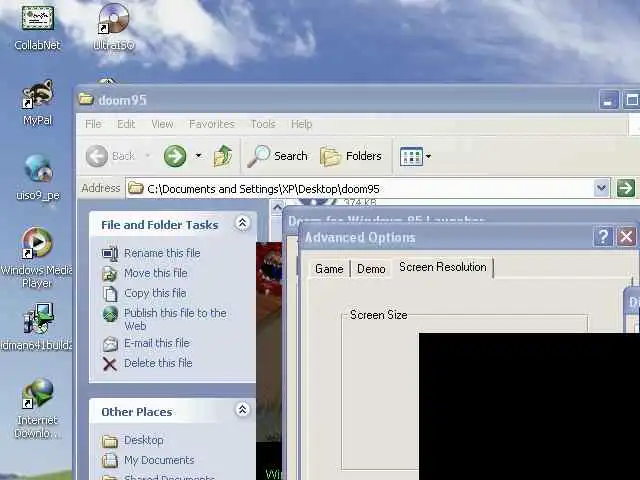Screen dimensions: 640x480
Task: Collapse the File and Folder Tasks panel
Action: 242,223
